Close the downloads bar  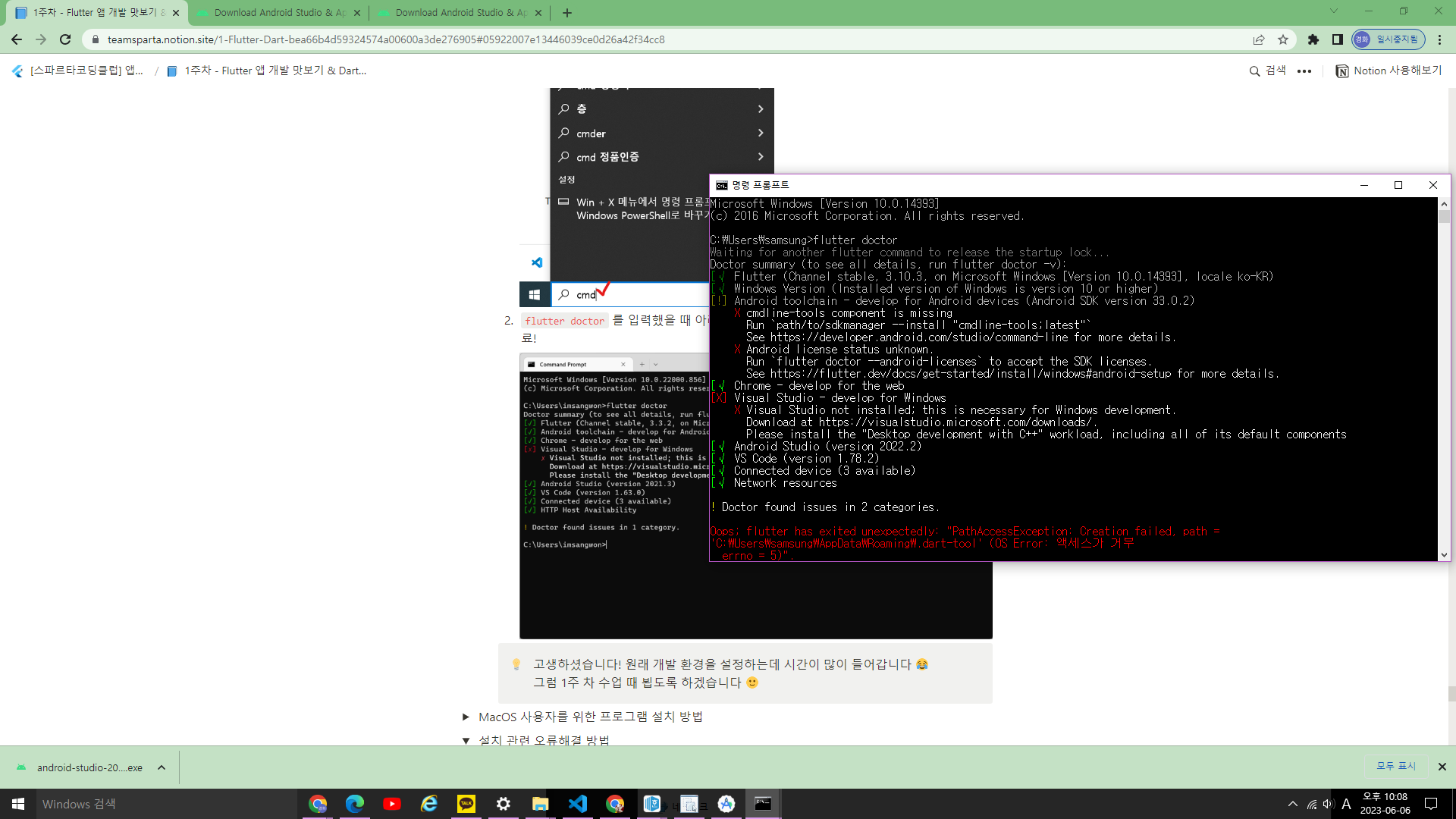[x=1442, y=767]
